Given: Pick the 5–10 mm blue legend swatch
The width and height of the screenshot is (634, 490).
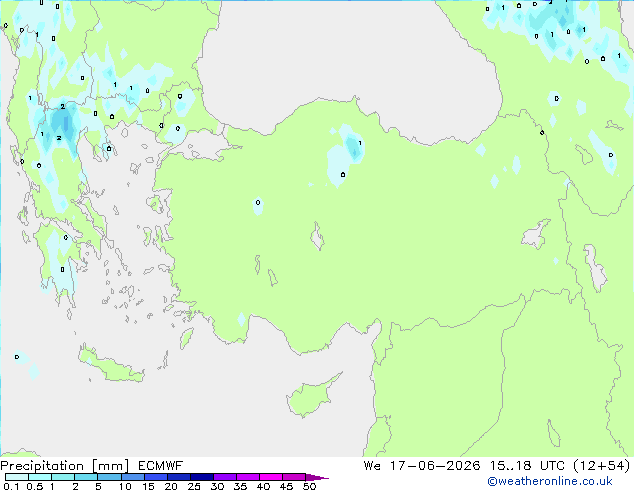Looking at the screenshot, I should click(x=109, y=477).
